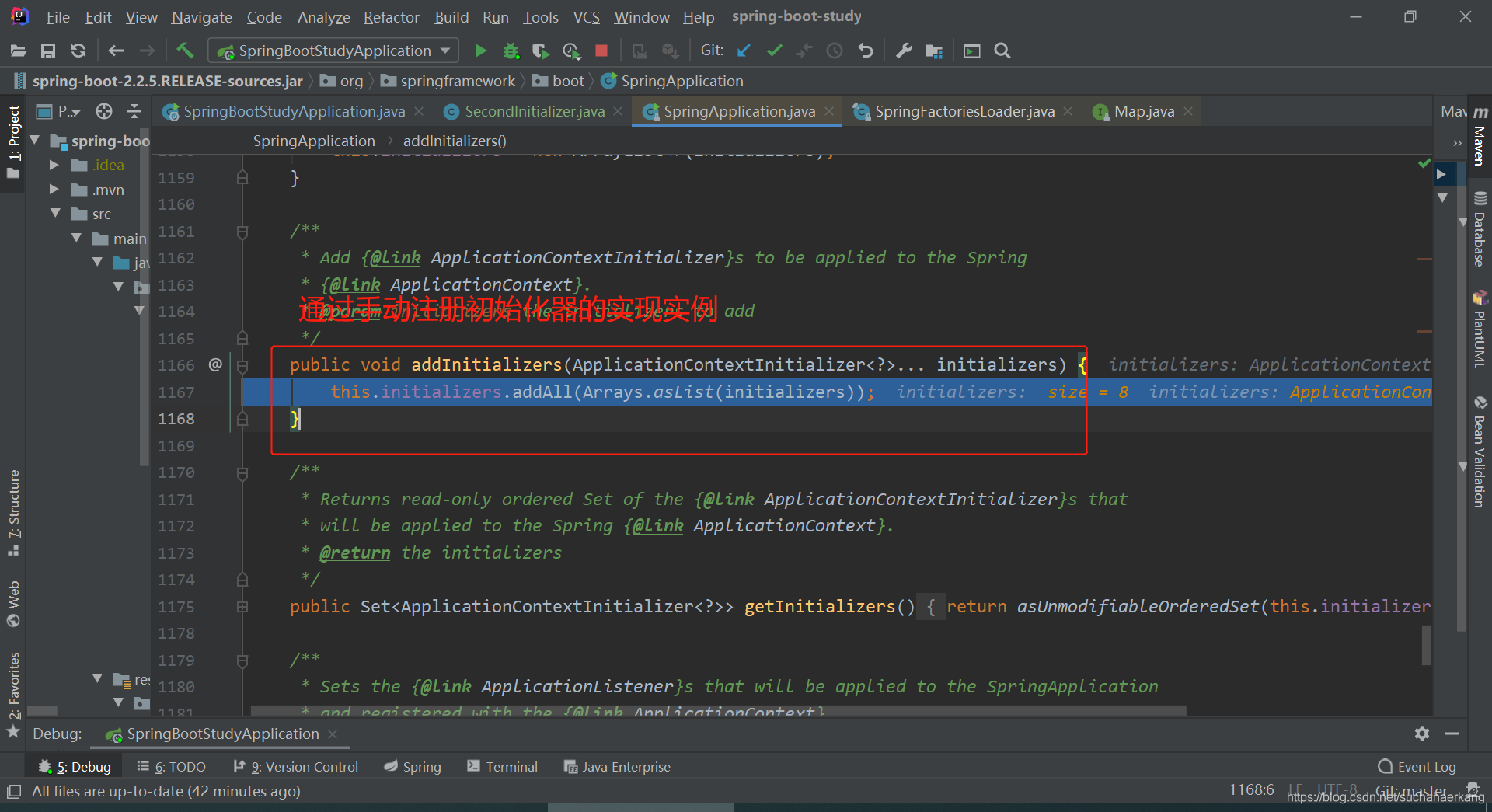
Task: Open the Project Structure toolbar icon
Action: coord(934,51)
